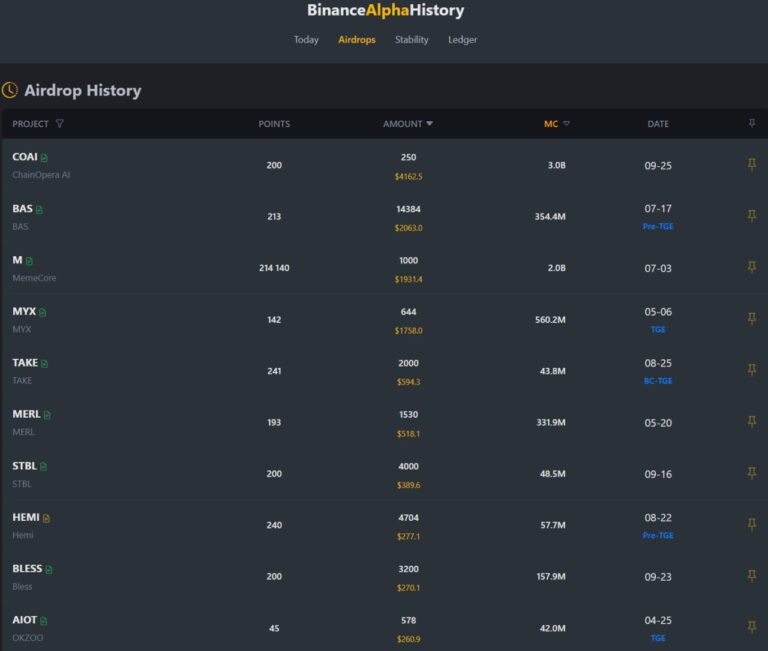Click the DATE column header

tap(658, 124)
